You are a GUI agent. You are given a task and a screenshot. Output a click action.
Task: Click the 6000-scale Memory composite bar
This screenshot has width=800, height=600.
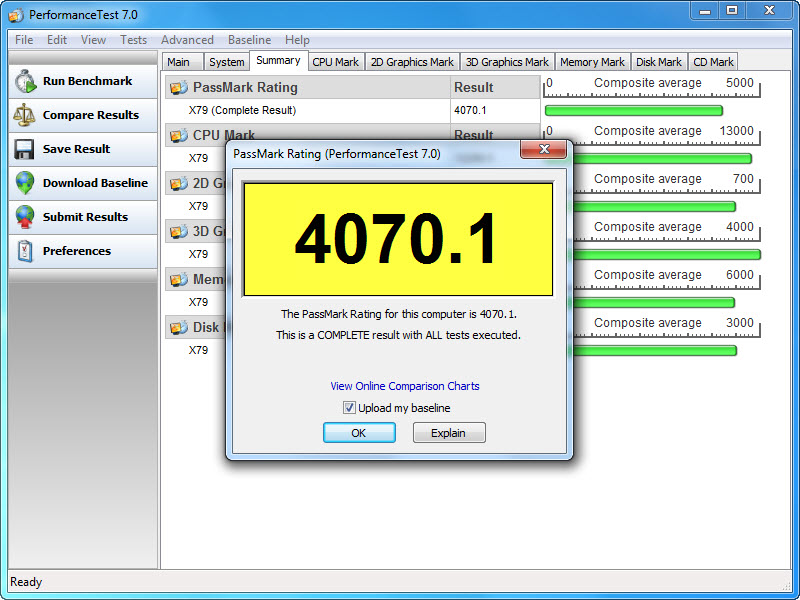653,303
